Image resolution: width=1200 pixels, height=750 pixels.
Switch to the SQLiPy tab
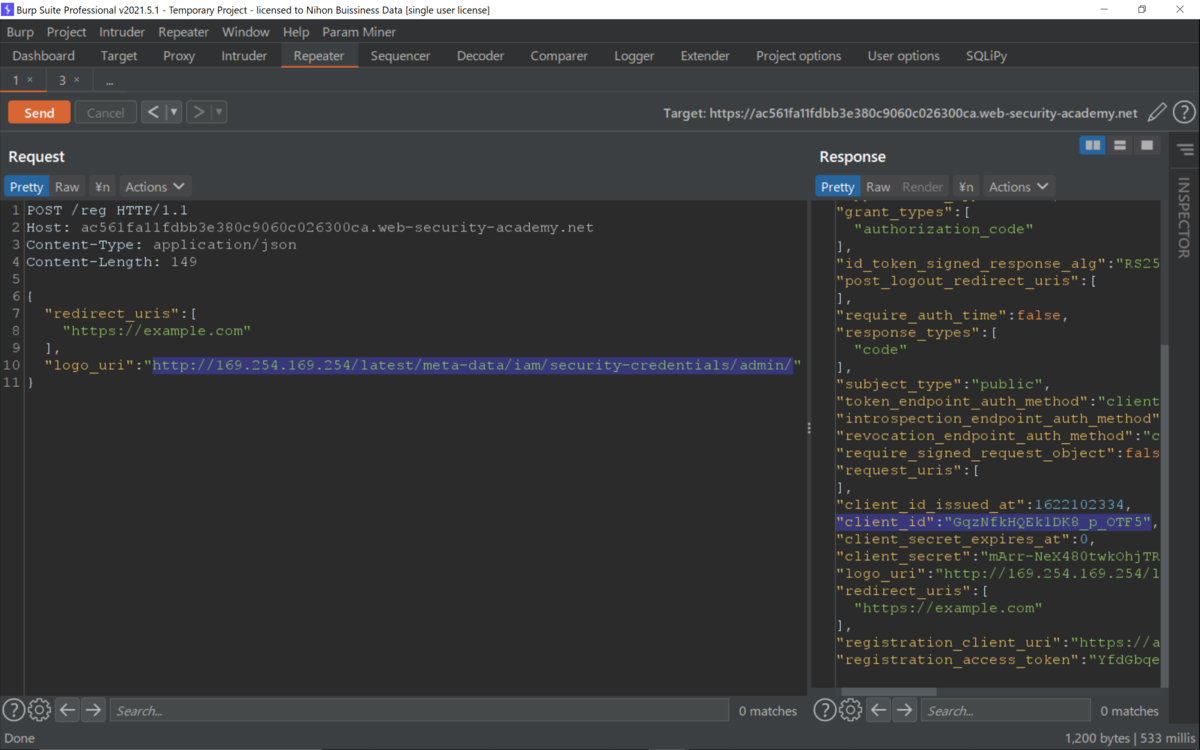986,56
